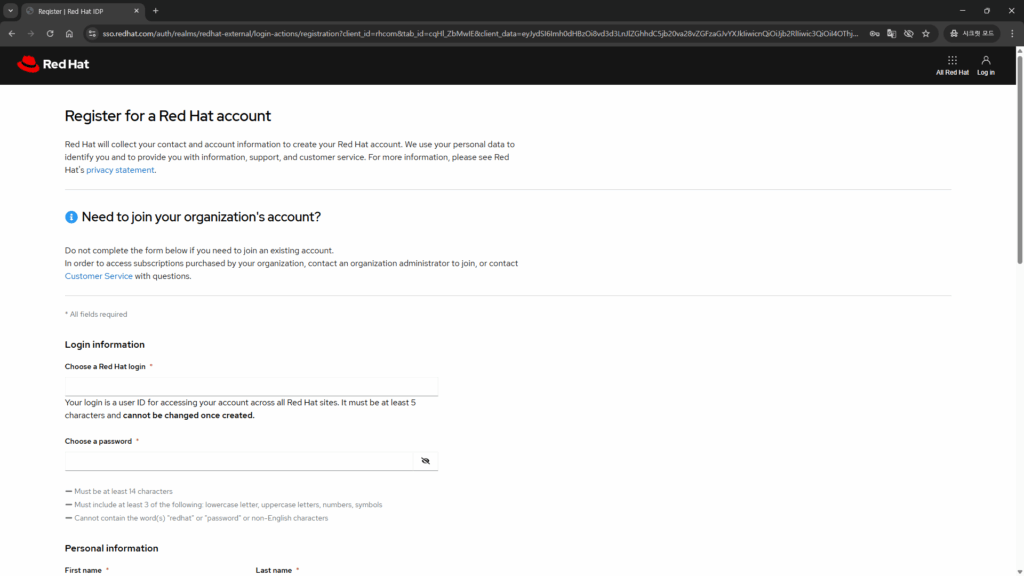This screenshot has width=1024, height=576.
Task: Click the translate page icon in address bar
Action: point(891,33)
